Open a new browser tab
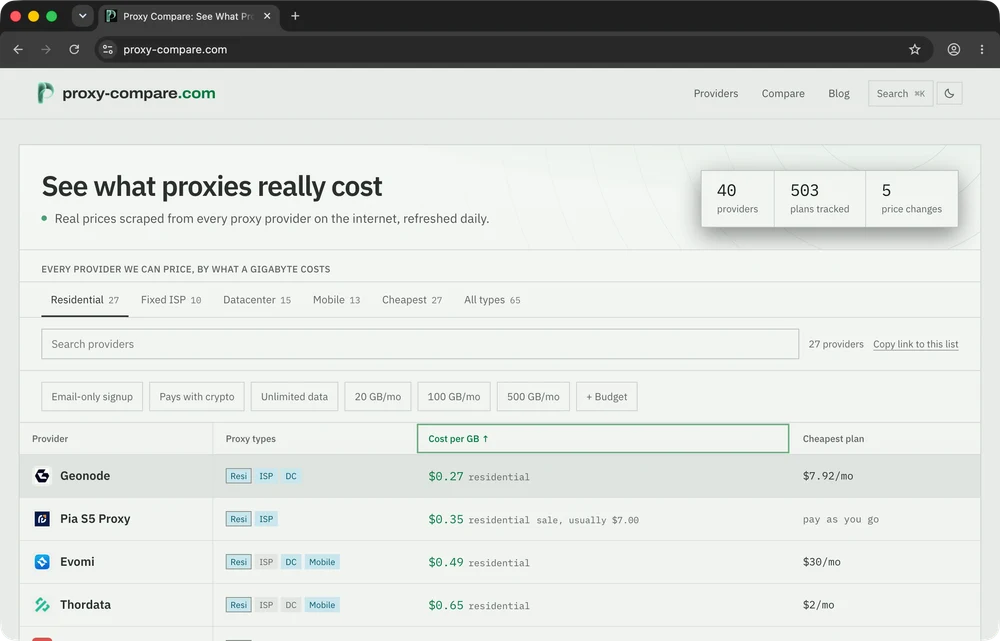The width and height of the screenshot is (1000, 641). pyautogui.click(x=295, y=16)
